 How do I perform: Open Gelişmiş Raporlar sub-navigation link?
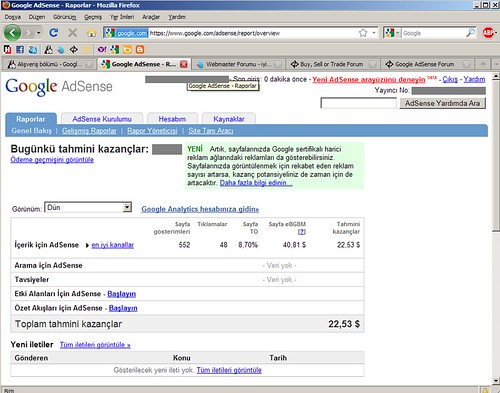click(89, 131)
